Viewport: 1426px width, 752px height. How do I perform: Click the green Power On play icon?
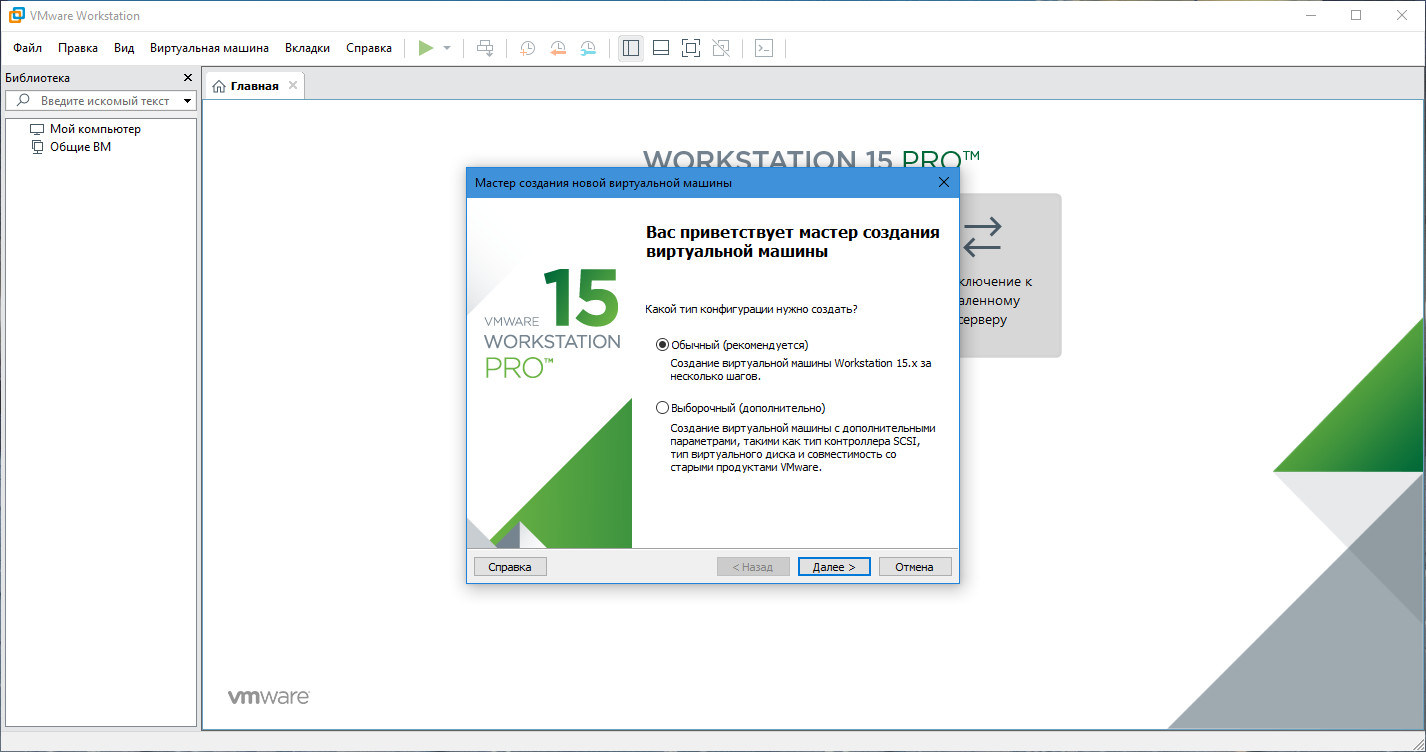tap(426, 48)
